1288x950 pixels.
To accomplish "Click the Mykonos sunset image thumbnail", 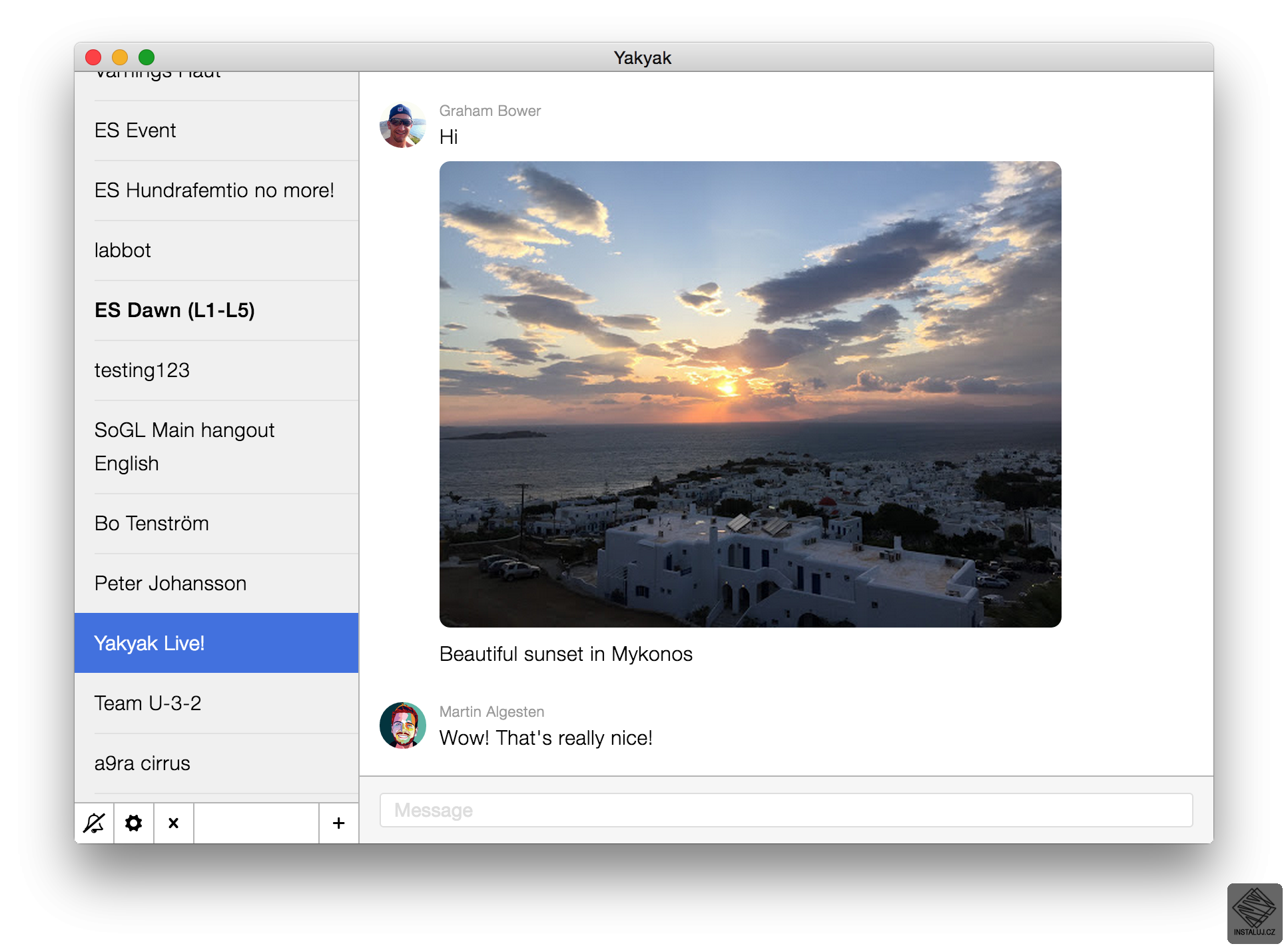I will tap(750, 394).
